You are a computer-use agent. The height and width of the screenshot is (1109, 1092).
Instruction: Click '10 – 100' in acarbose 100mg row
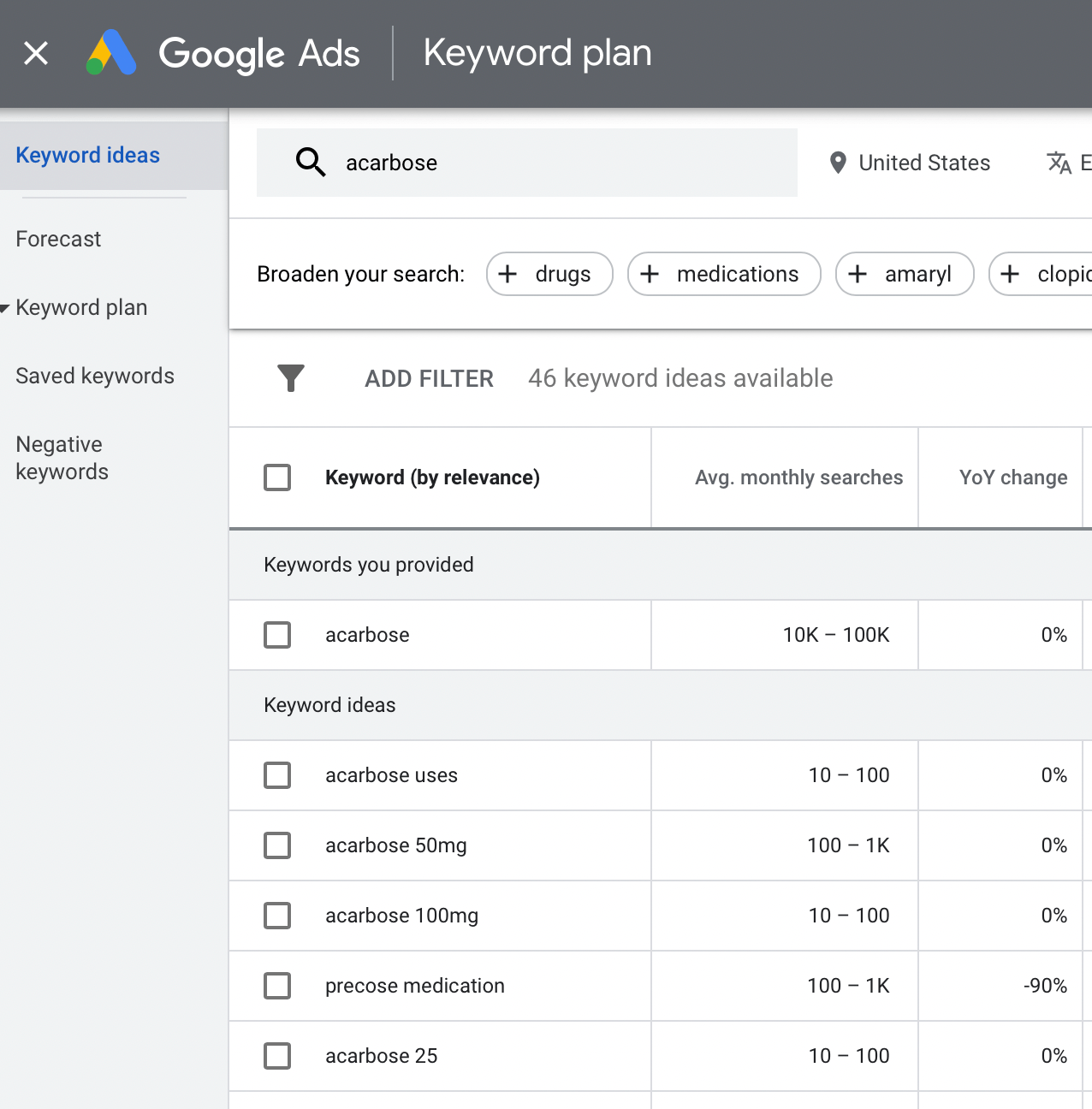[849, 916]
